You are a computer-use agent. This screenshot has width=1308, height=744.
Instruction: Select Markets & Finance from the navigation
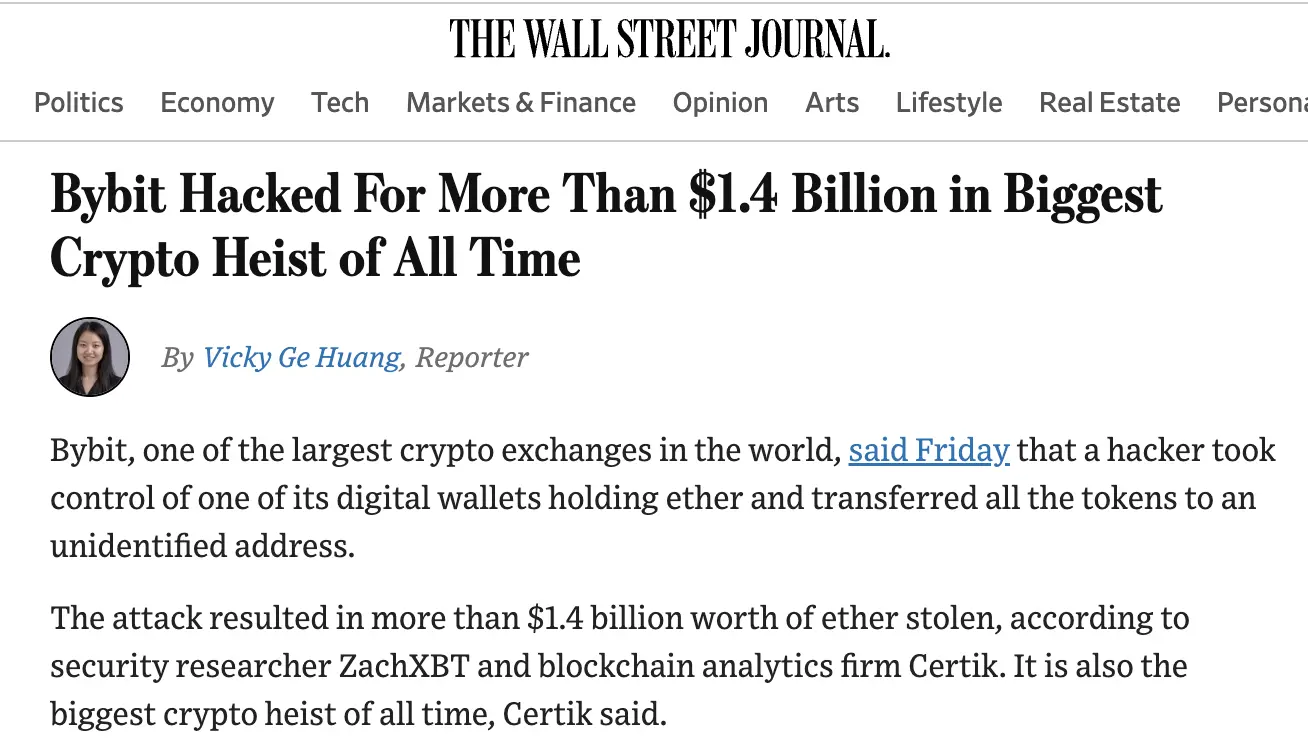point(520,102)
